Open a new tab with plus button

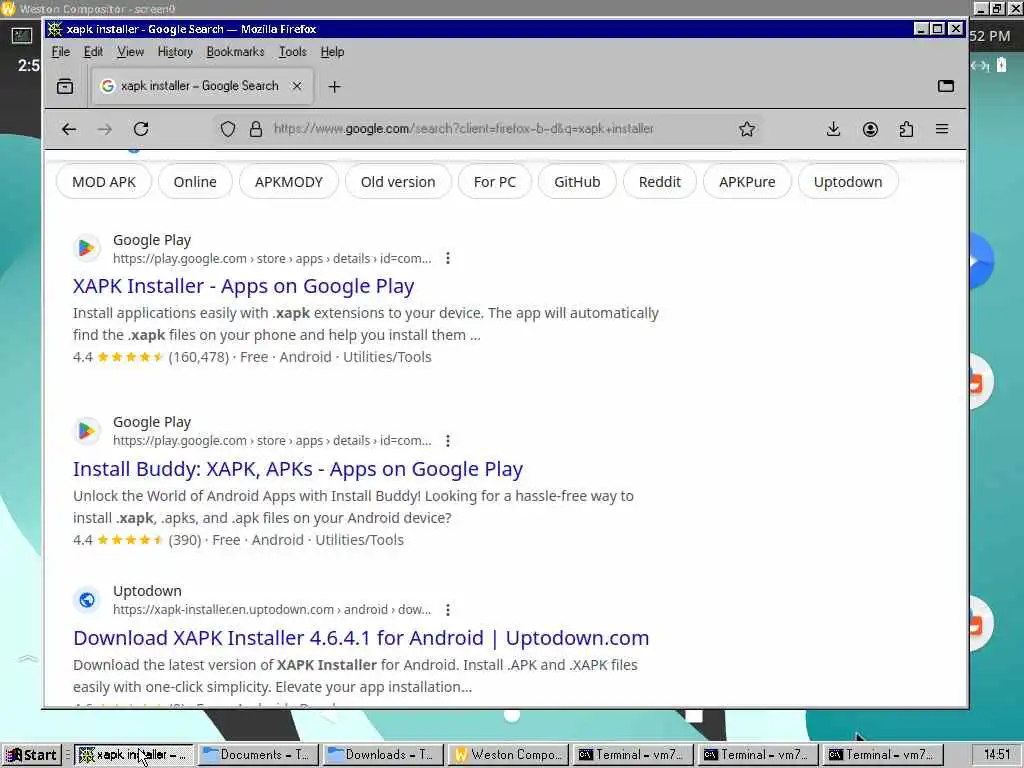334,87
